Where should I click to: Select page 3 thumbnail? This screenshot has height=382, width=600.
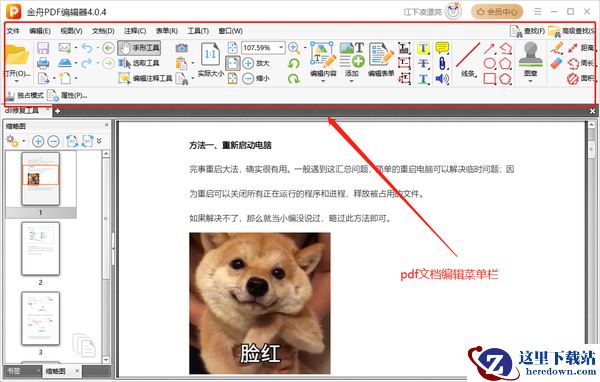pos(41,318)
